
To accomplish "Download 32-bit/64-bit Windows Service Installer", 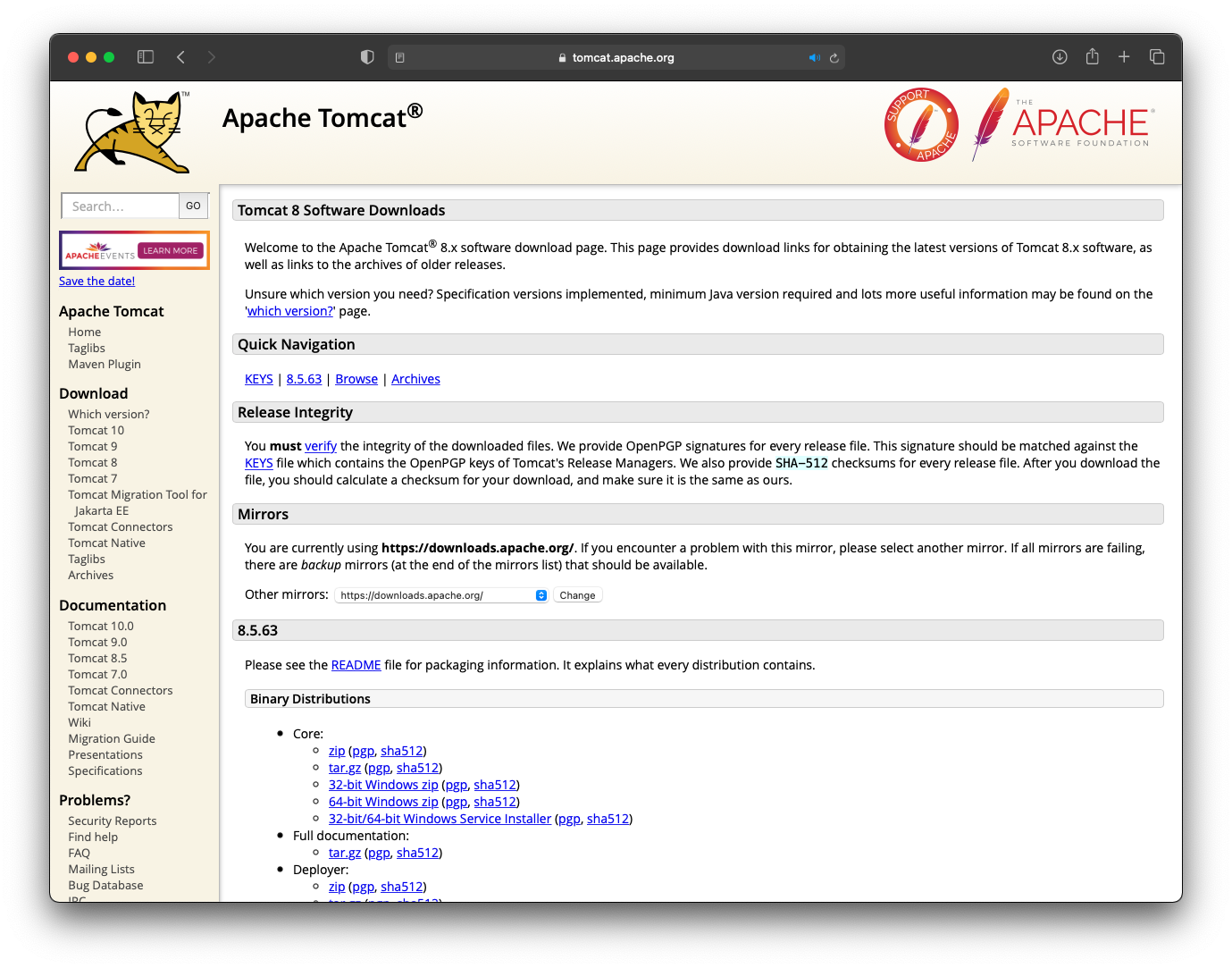I will pos(440,819).
